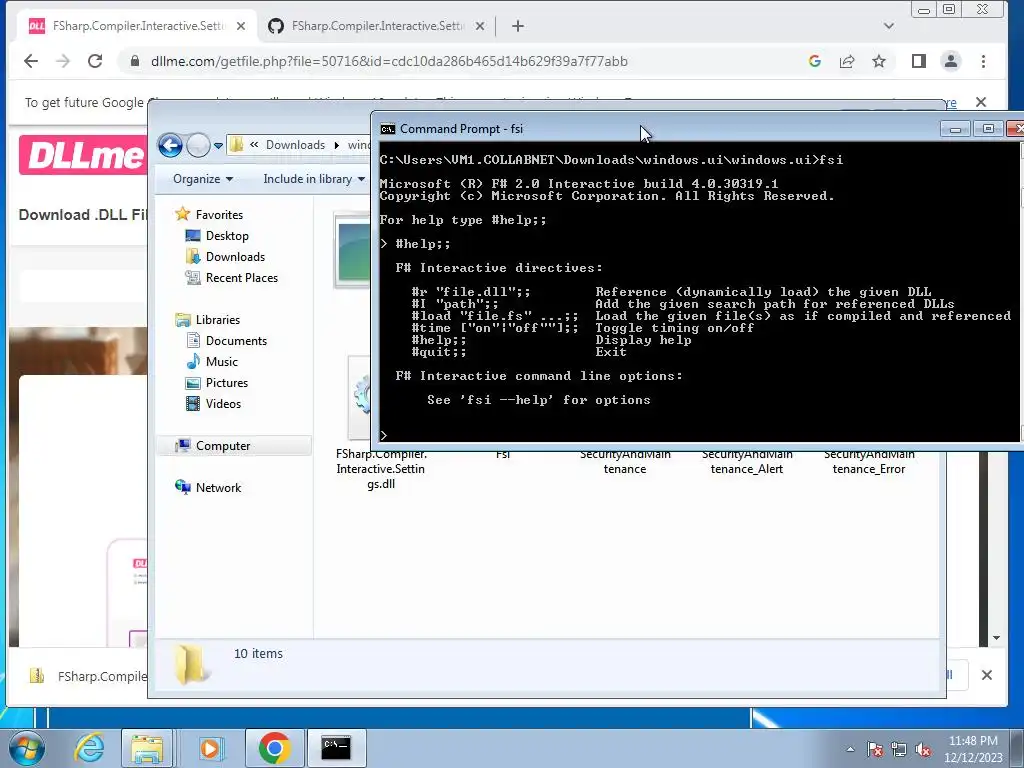Show hidden tray icons arrow
The image size is (1024, 768).
click(x=850, y=749)
